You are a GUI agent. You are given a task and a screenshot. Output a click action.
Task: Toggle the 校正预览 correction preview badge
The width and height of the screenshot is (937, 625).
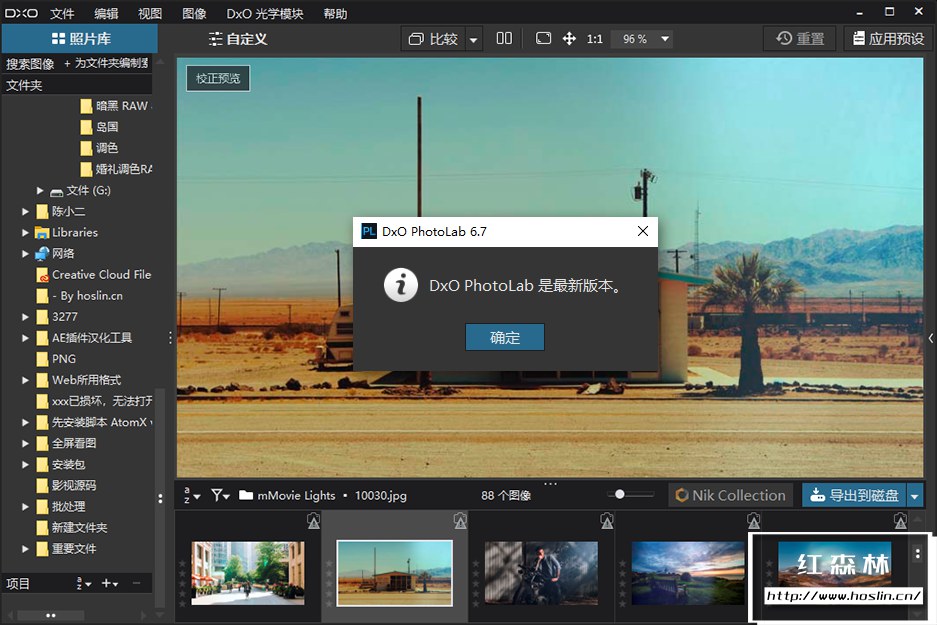pos(218,78)
